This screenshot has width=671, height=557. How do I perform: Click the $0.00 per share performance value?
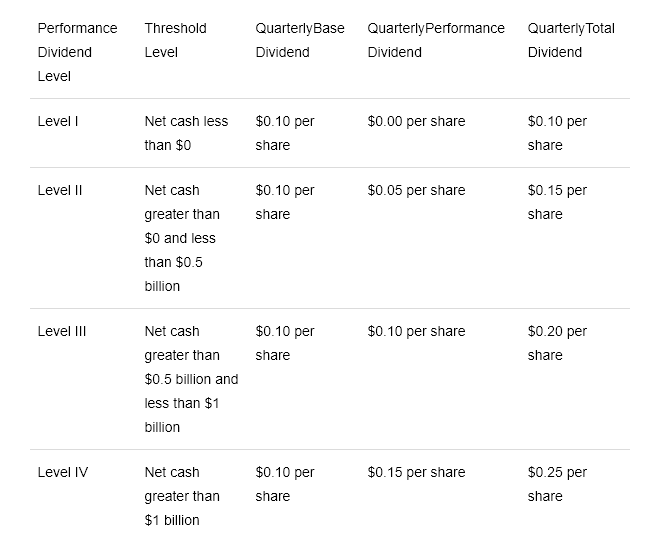[416, 121]
